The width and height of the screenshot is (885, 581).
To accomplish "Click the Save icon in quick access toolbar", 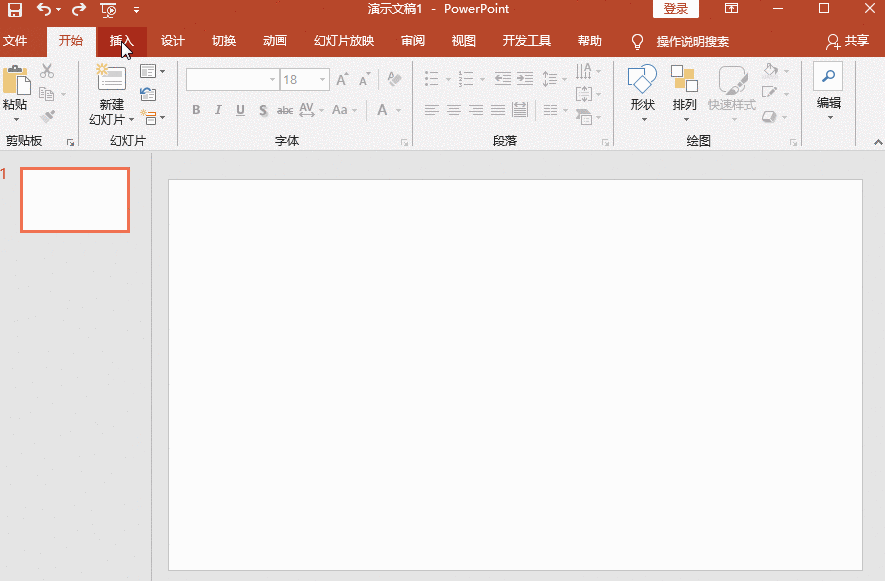I will 15,10.
